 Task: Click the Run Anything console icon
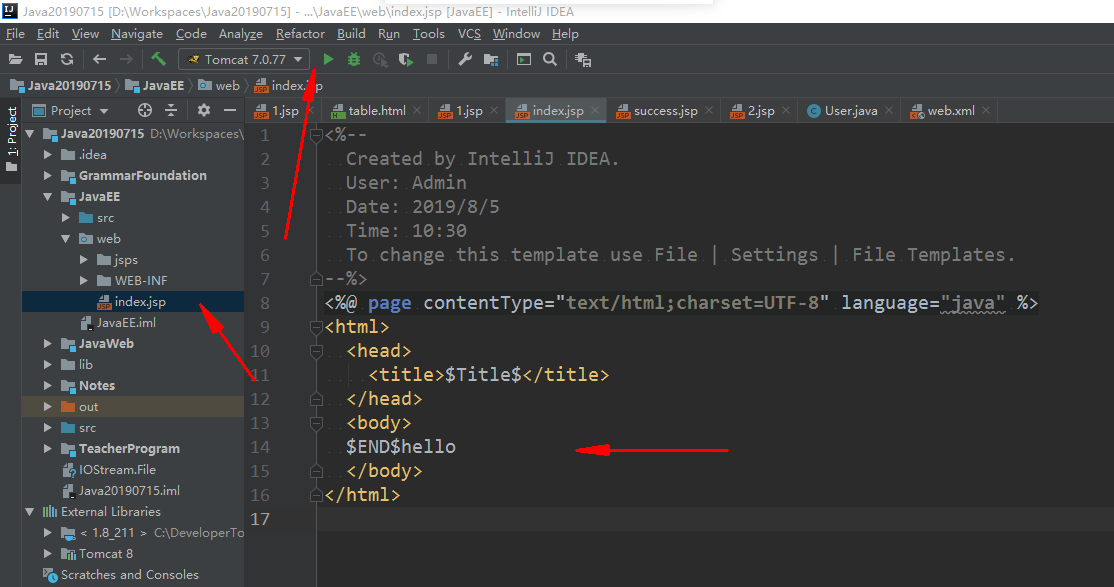(524, 60)
